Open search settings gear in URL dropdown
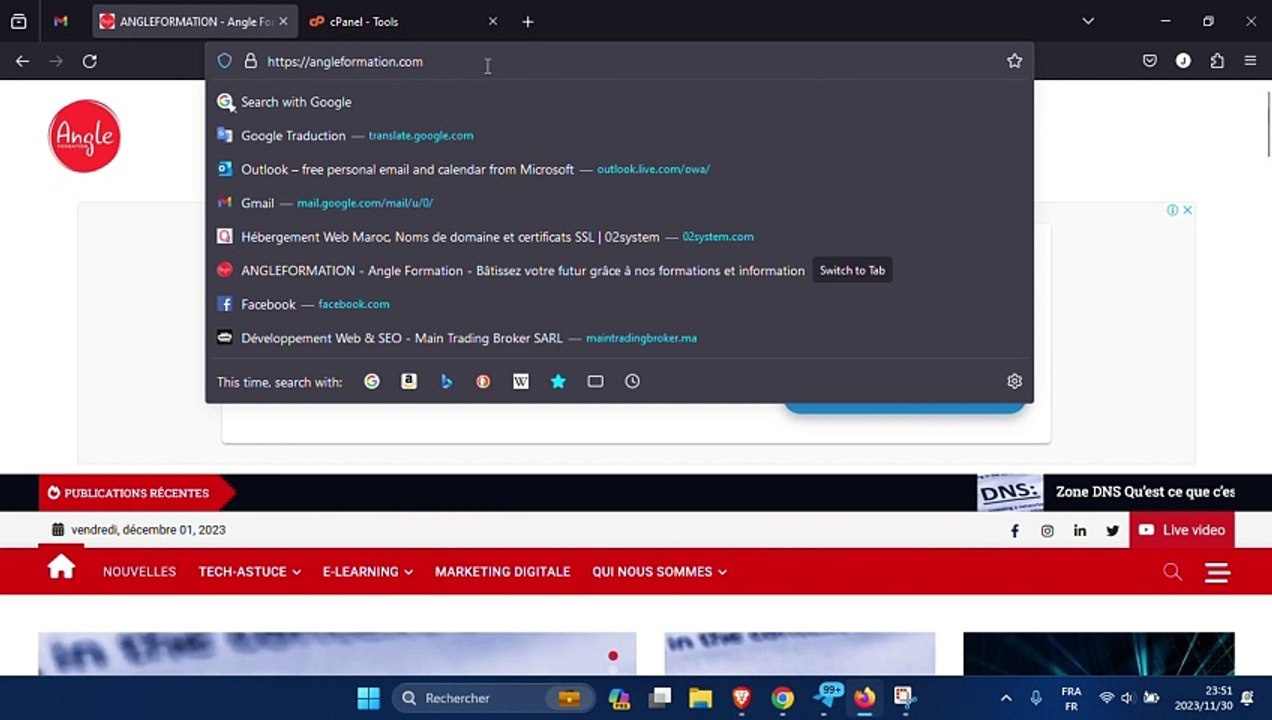 (x=1014, y=381)
